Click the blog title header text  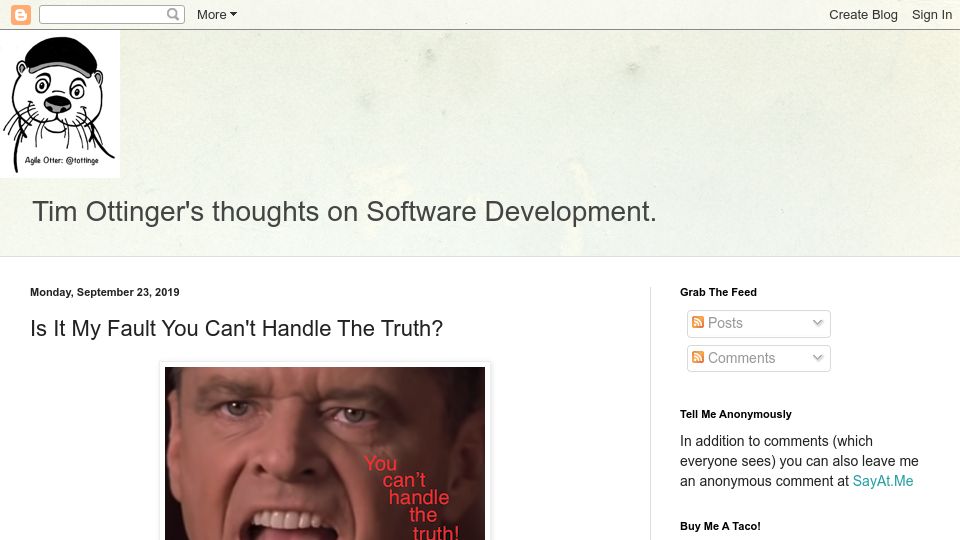[x=344, y=212]
